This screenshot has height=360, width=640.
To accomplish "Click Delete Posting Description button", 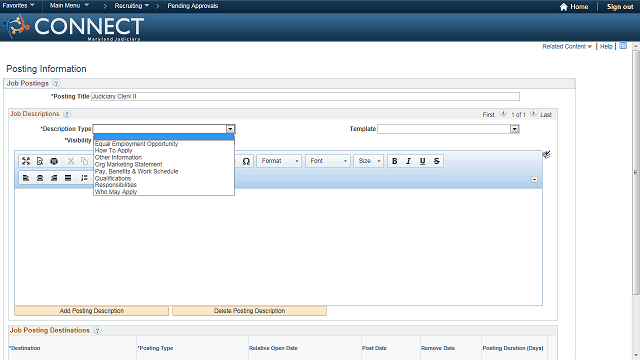I will [x=249, y=311].
